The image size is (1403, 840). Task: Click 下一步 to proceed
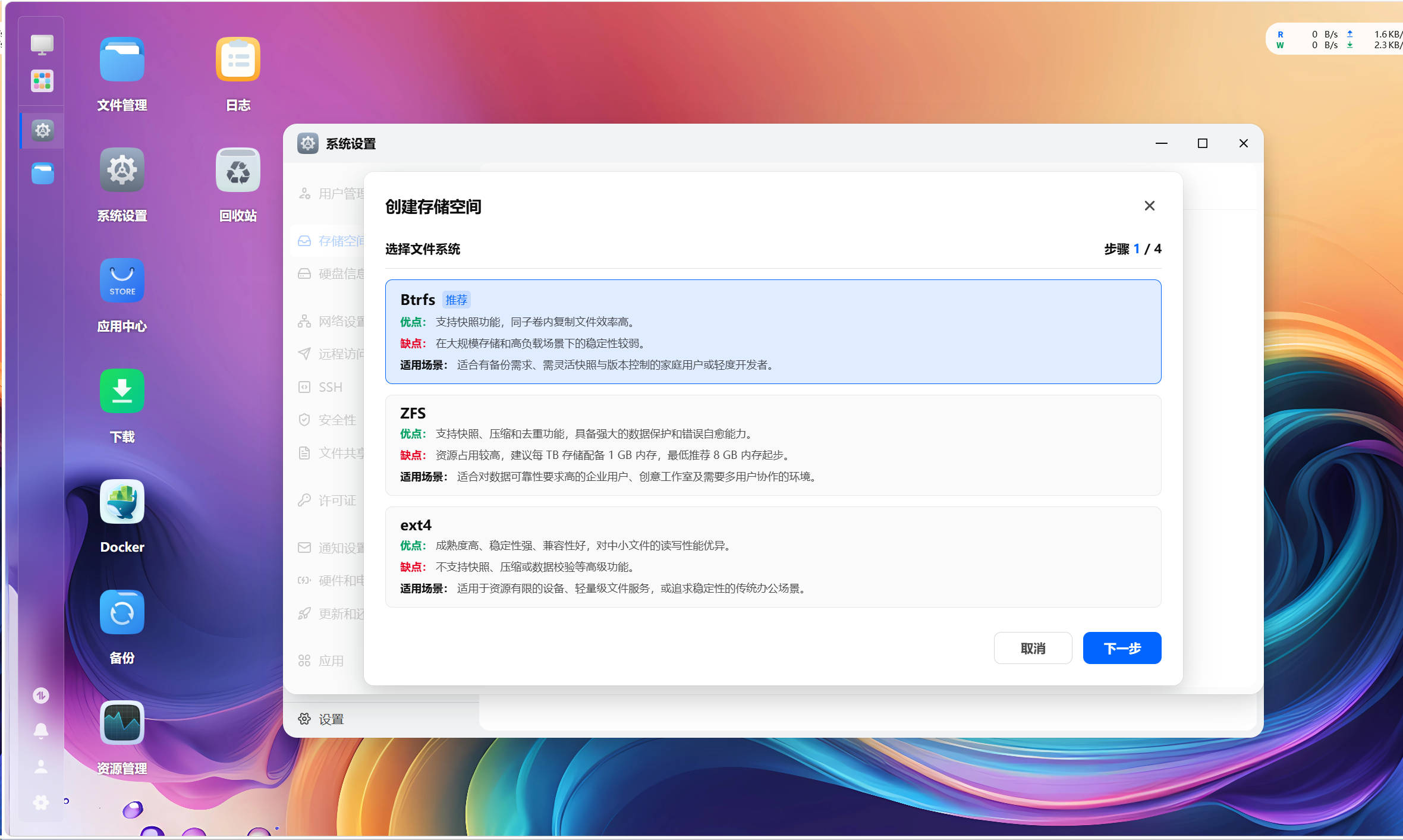(x=1121, y=648)
